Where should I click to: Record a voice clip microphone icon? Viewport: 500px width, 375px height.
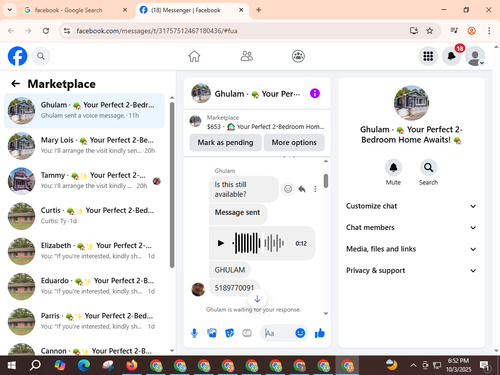pos(194,333)
